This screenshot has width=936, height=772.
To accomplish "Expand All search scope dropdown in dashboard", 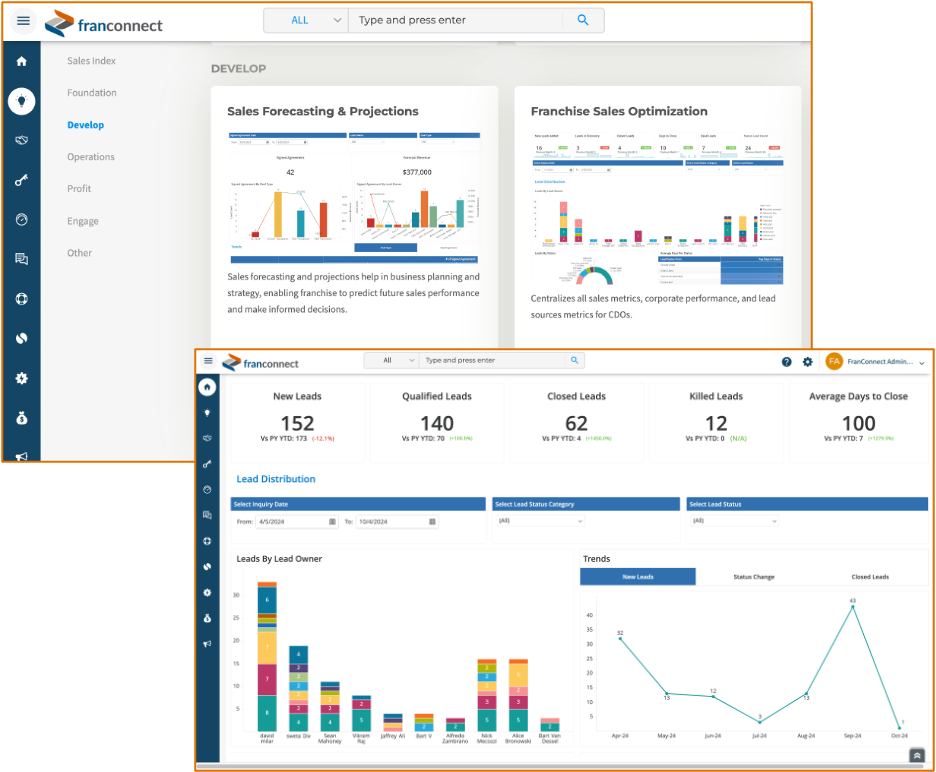I will click(x=392, y=360).
